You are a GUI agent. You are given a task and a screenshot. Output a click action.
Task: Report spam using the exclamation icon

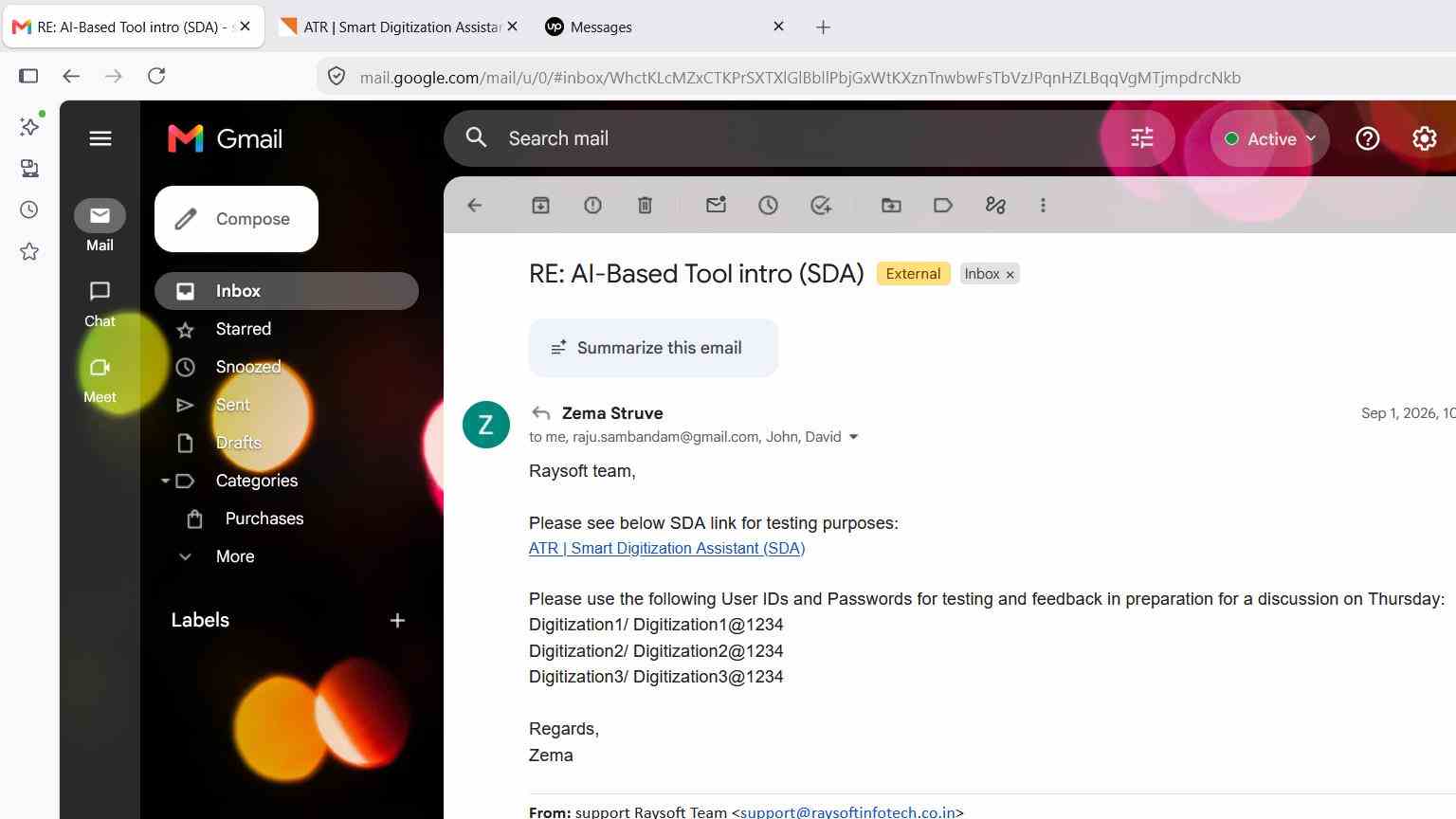point(592,205)
